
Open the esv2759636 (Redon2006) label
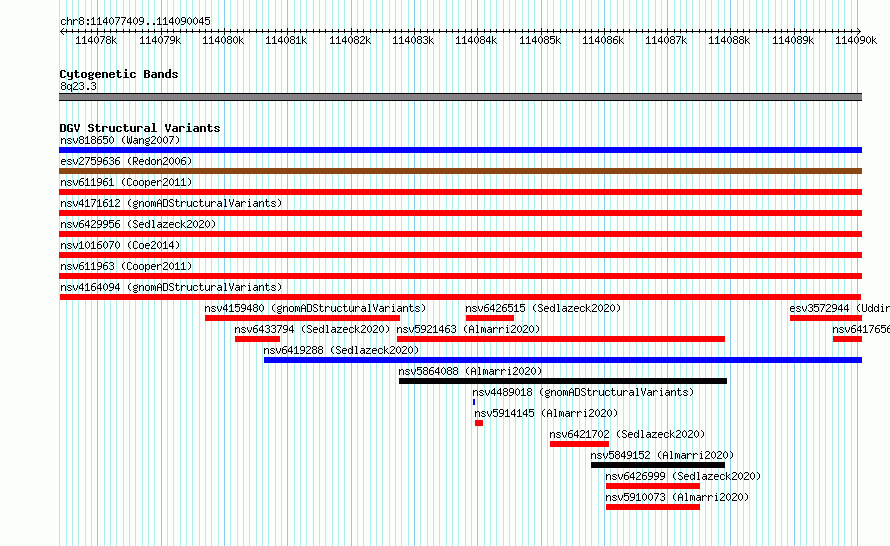(126, 161)
